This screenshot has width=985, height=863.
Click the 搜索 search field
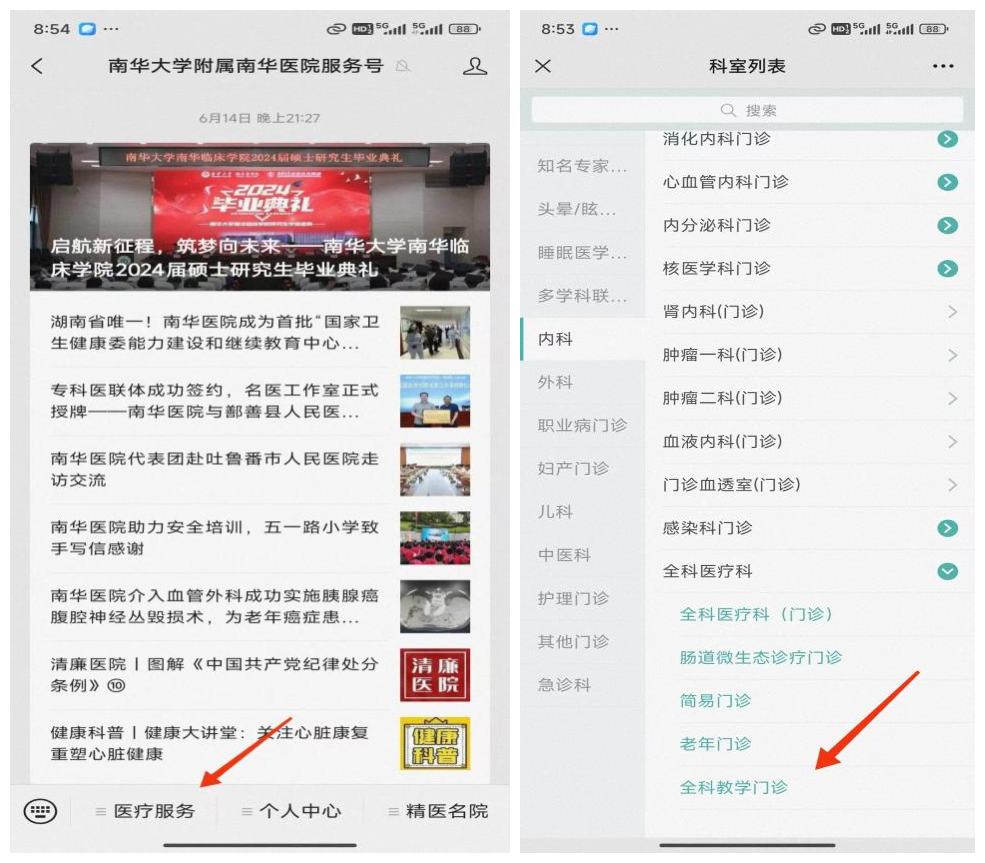tap(747, 111)
